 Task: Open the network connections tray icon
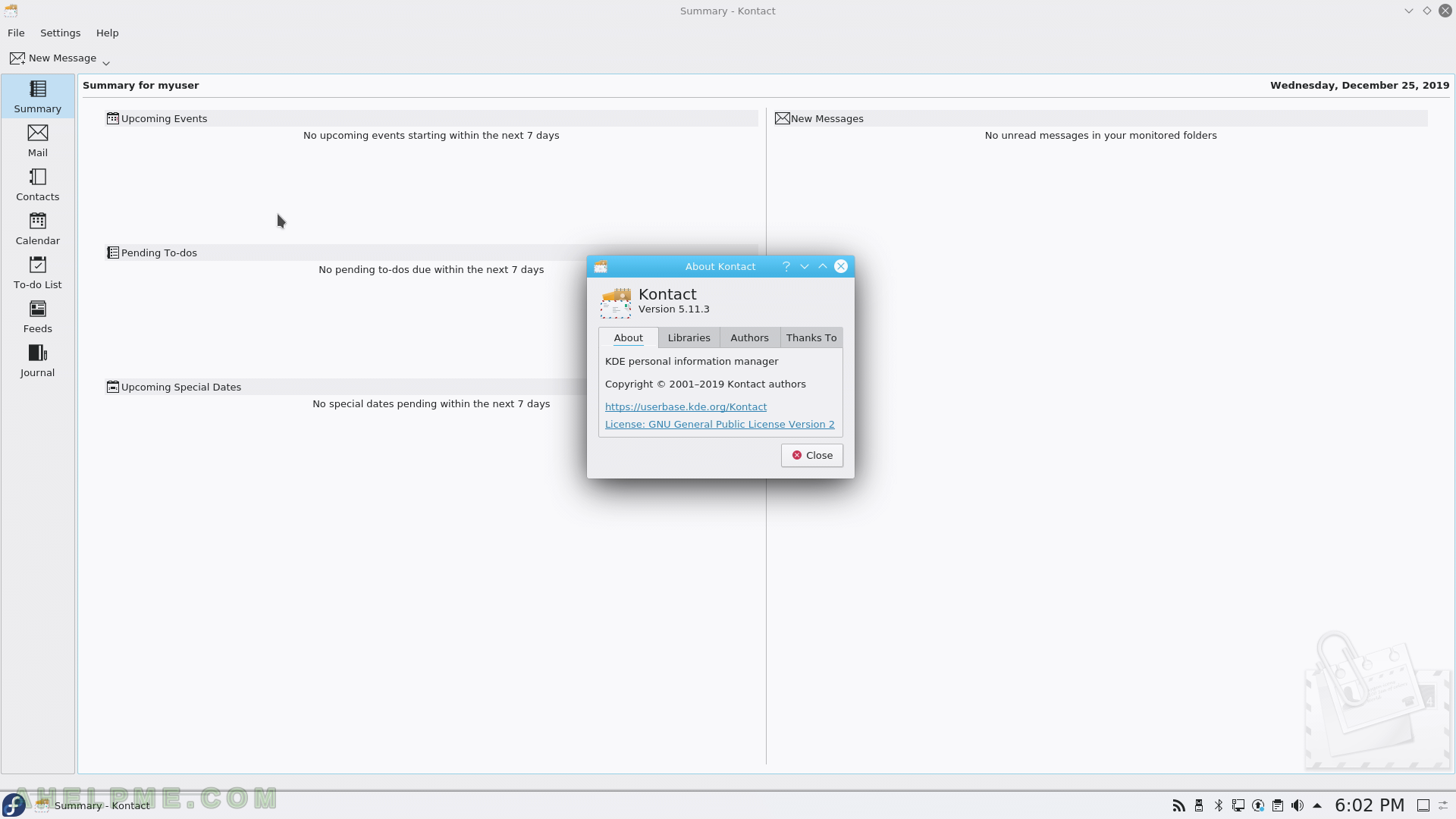[1238, 805]
